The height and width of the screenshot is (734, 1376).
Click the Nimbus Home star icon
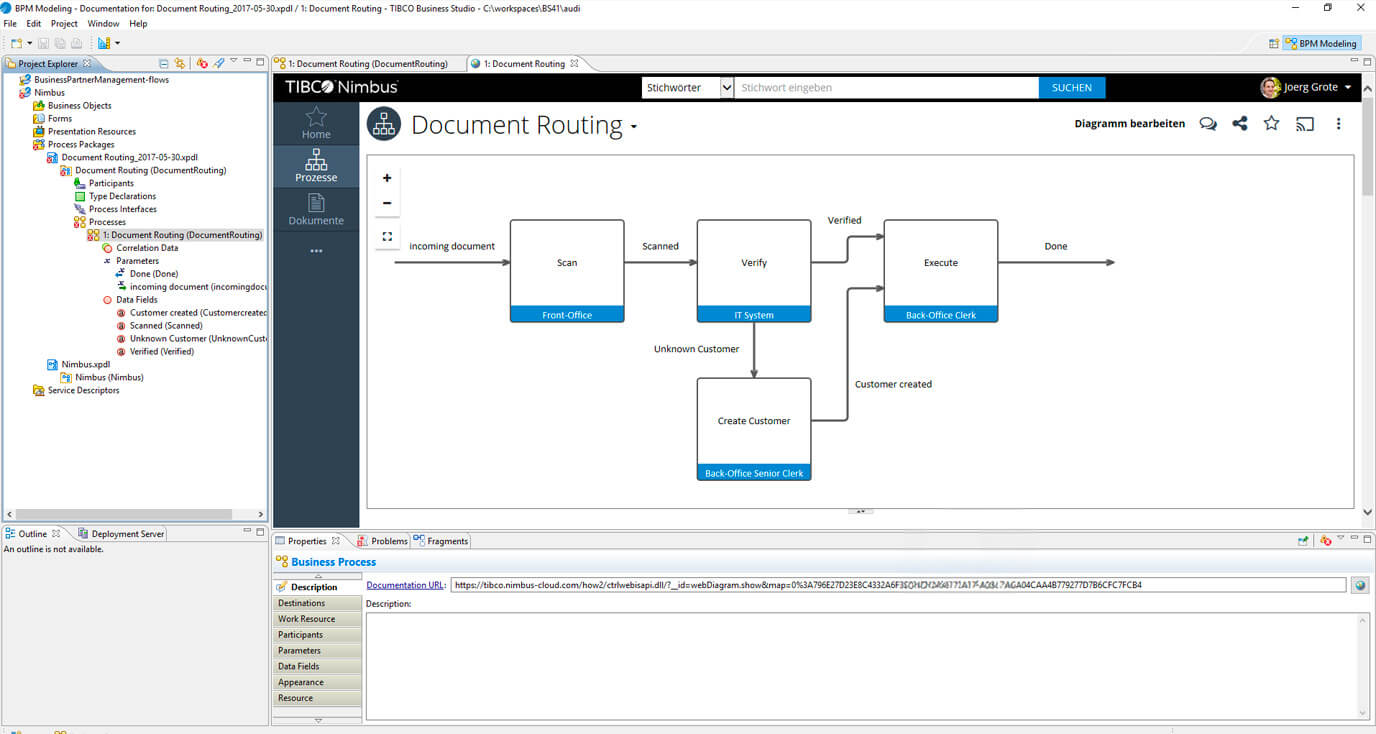[x=316, y=116]
